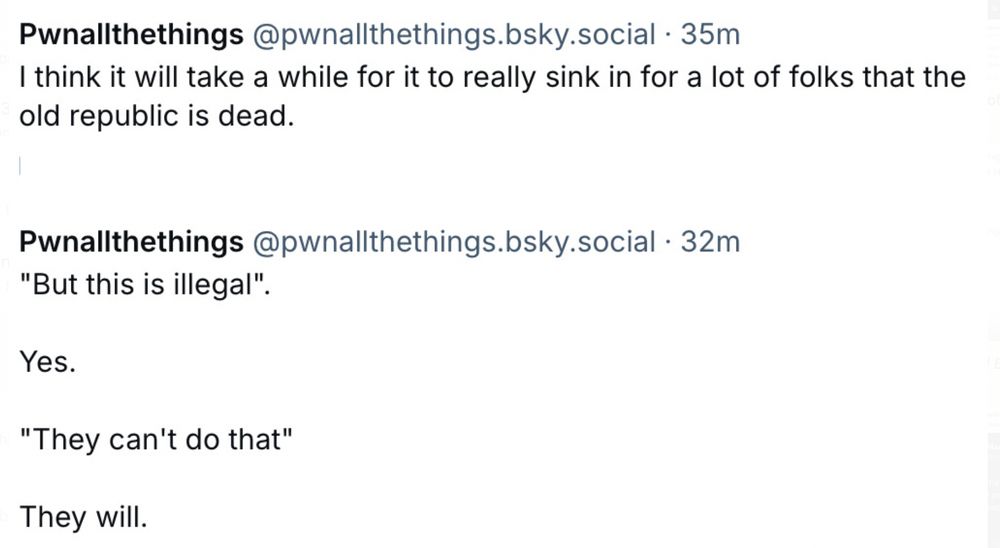1000x548 pixels.
Task: Open the 32m timestamp permalink
Action: 710,242
